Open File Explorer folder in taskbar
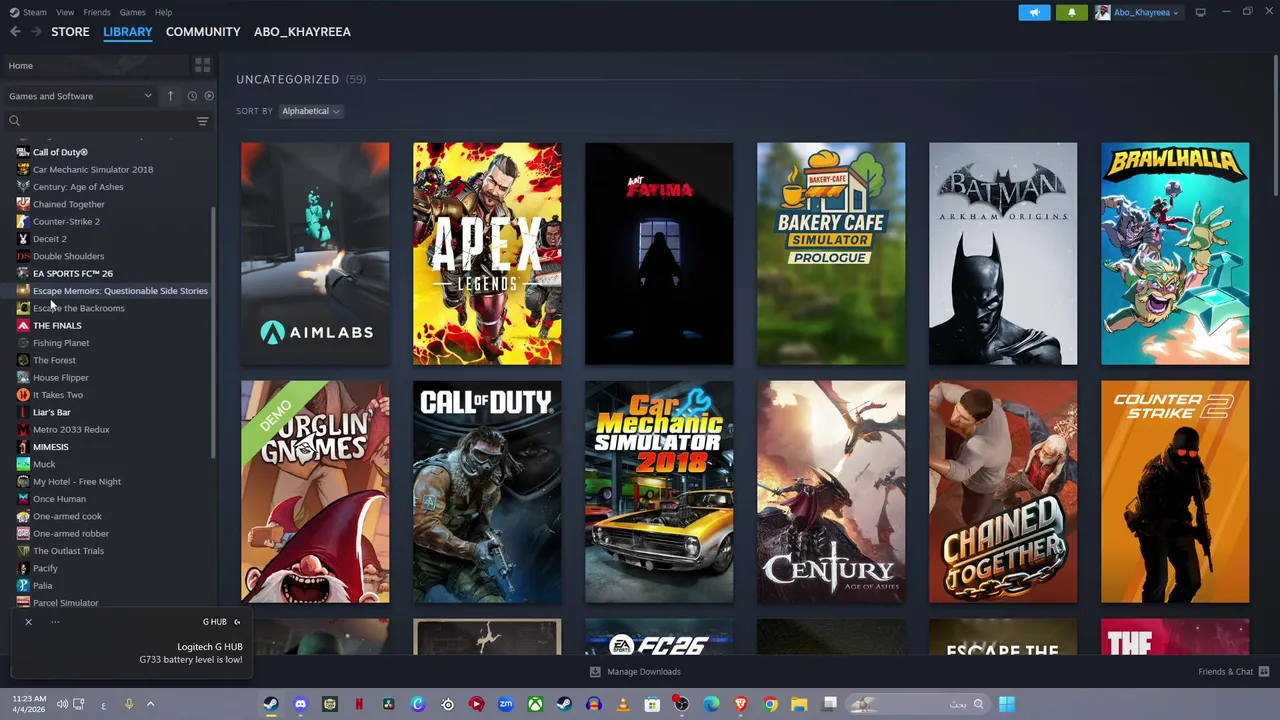This screenshot has height=720, width=1280. [x=799, y=704]
